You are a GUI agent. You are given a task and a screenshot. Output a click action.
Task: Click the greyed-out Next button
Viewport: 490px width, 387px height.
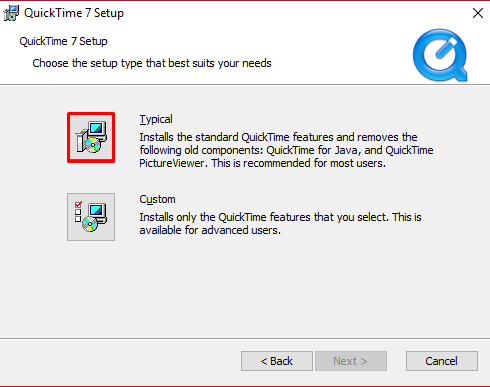point(351,361)
